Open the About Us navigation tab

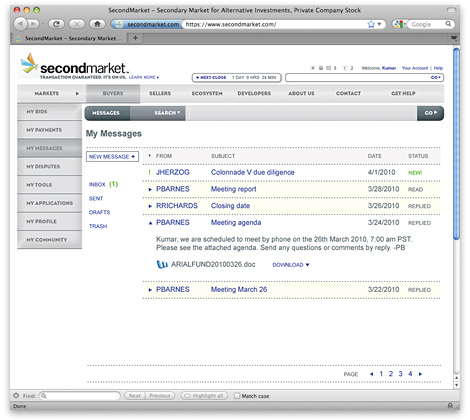[x=301, y=93]
